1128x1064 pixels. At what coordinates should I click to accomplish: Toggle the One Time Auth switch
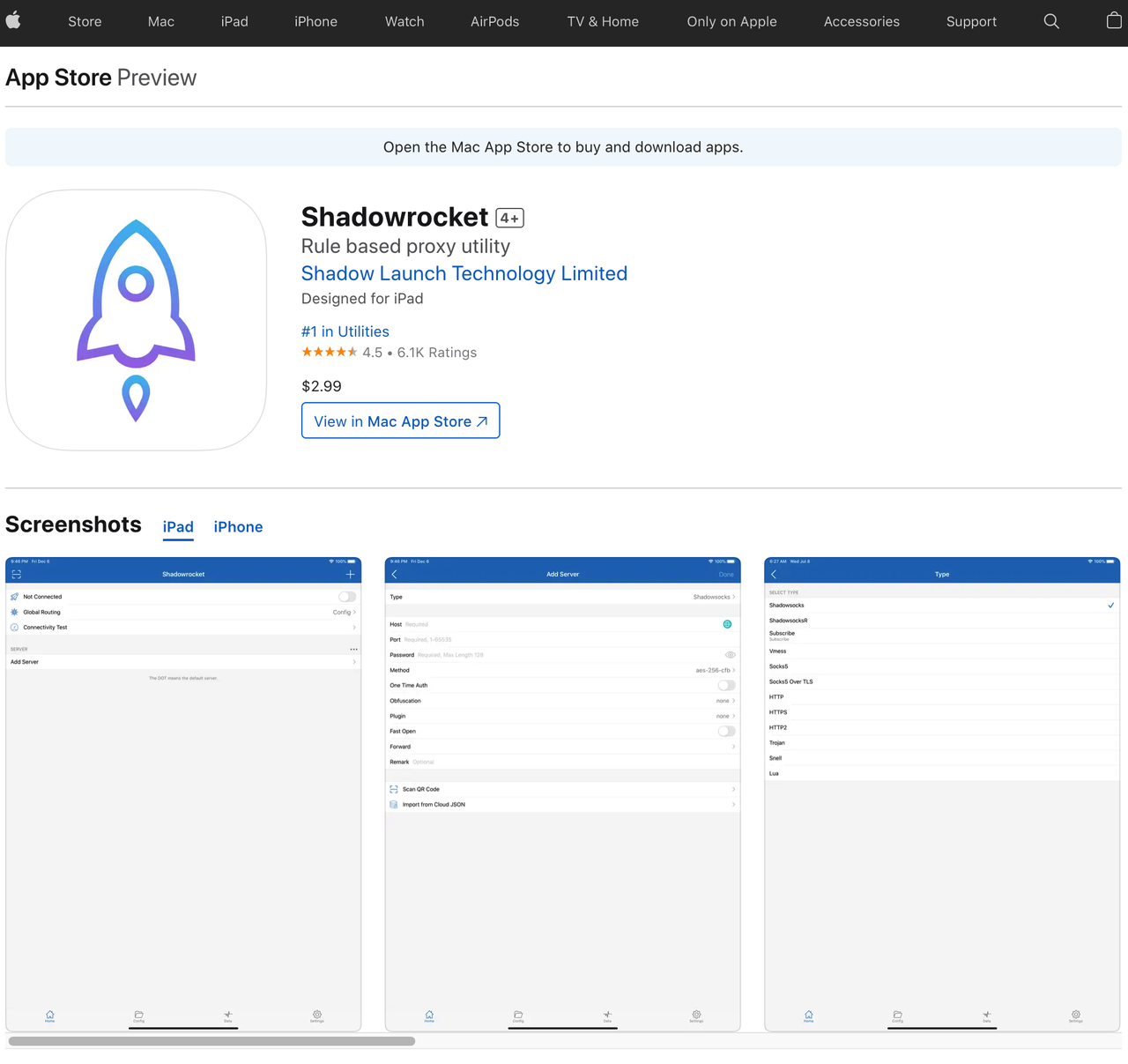[x=726, y=685]
